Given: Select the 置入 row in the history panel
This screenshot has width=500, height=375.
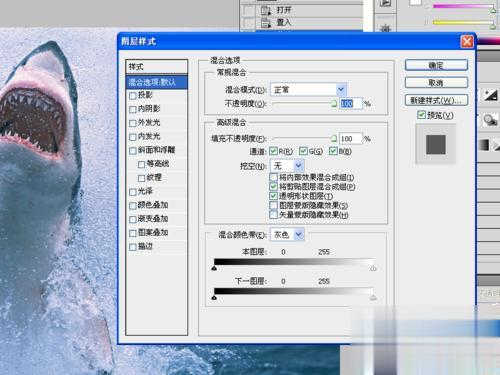Looking at the screenshot, I should pos(301,23).
